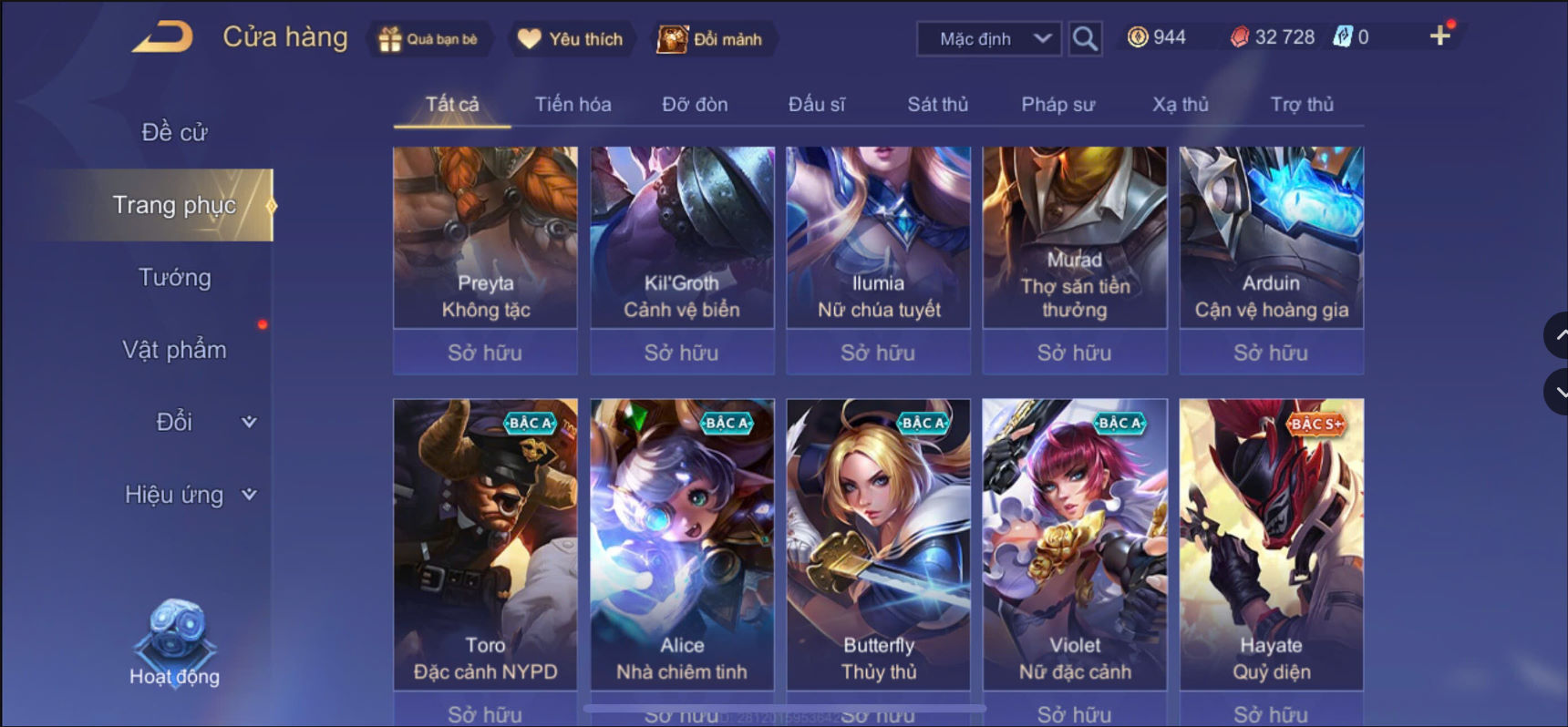Select Vật phẩm in the sidebar

(x=174, y=350)
